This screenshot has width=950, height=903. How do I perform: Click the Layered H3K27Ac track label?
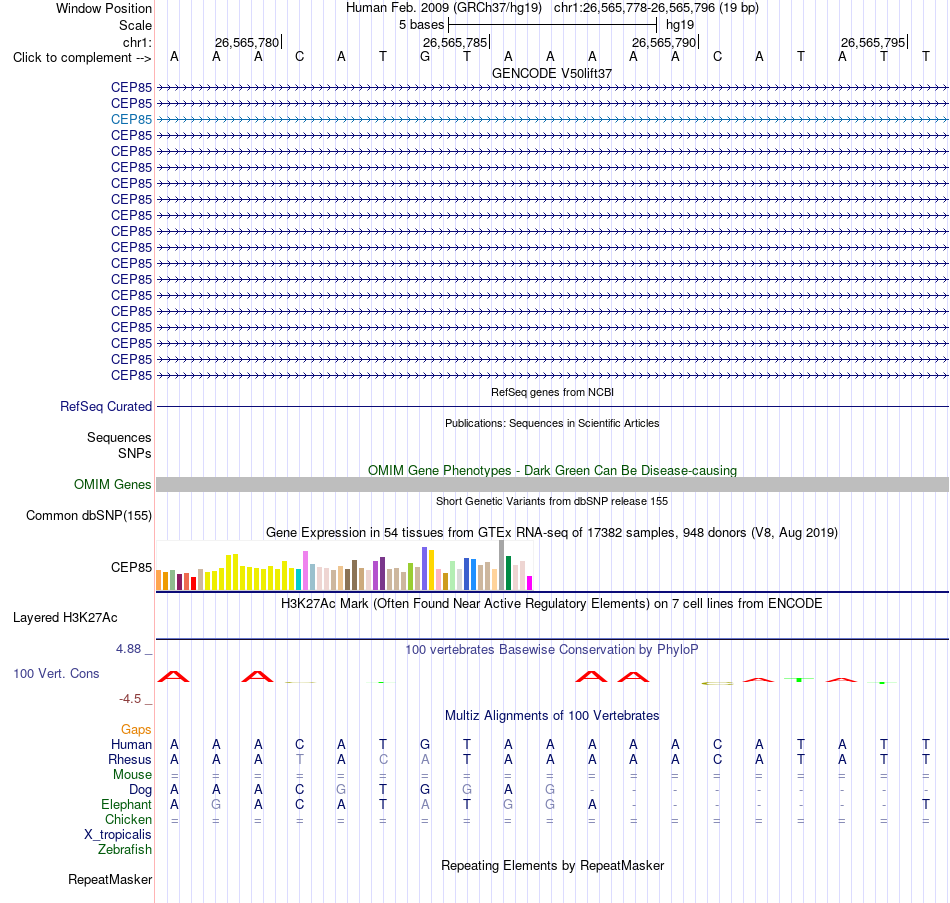[65, 618]
